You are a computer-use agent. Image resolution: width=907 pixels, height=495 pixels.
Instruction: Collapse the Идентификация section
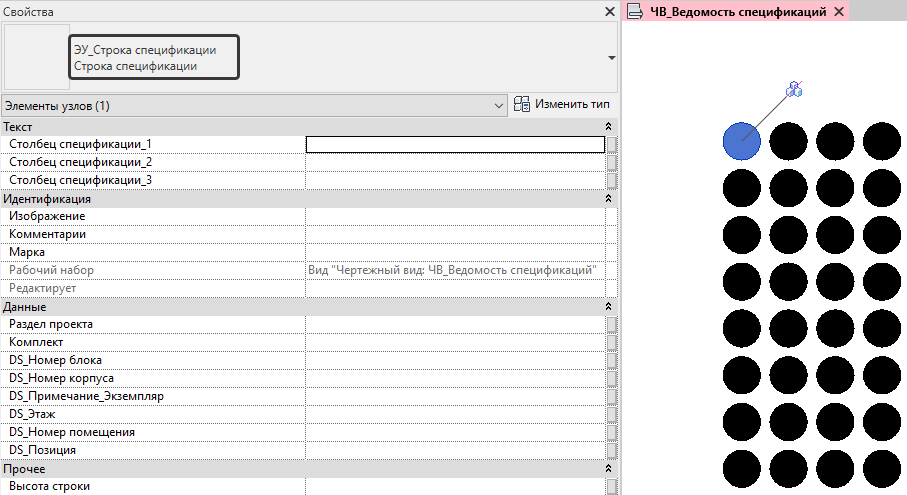pos(608,199)
